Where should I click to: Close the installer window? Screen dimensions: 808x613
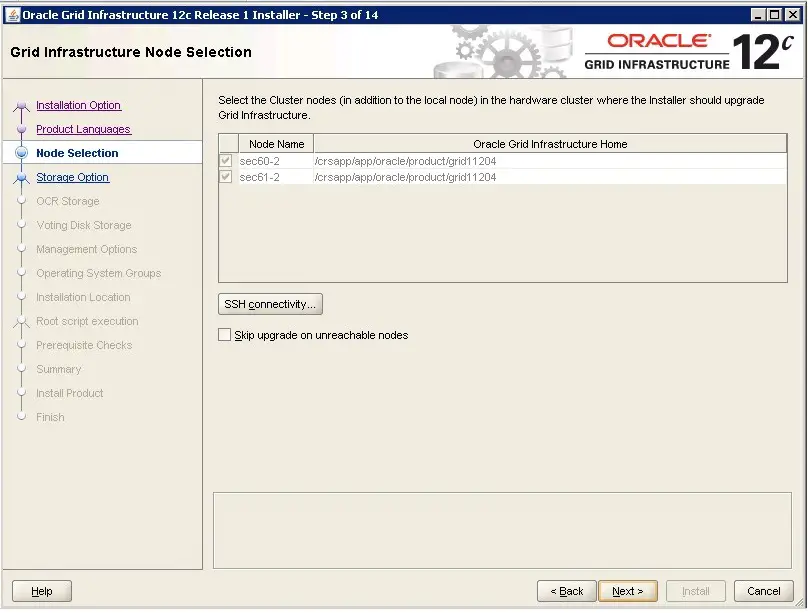tap(793, 15)
